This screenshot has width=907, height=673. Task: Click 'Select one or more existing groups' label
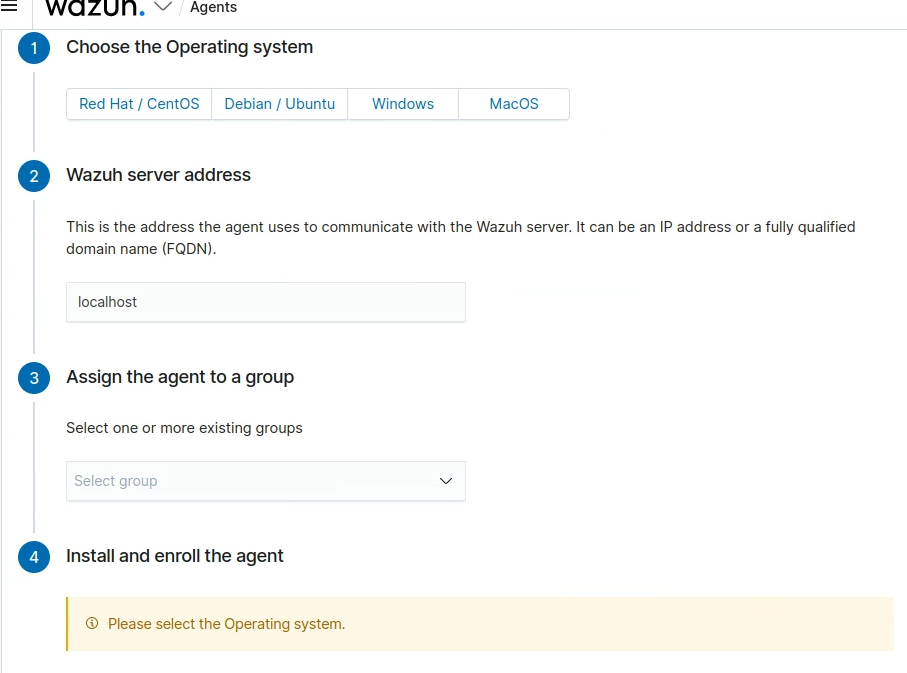185,428
